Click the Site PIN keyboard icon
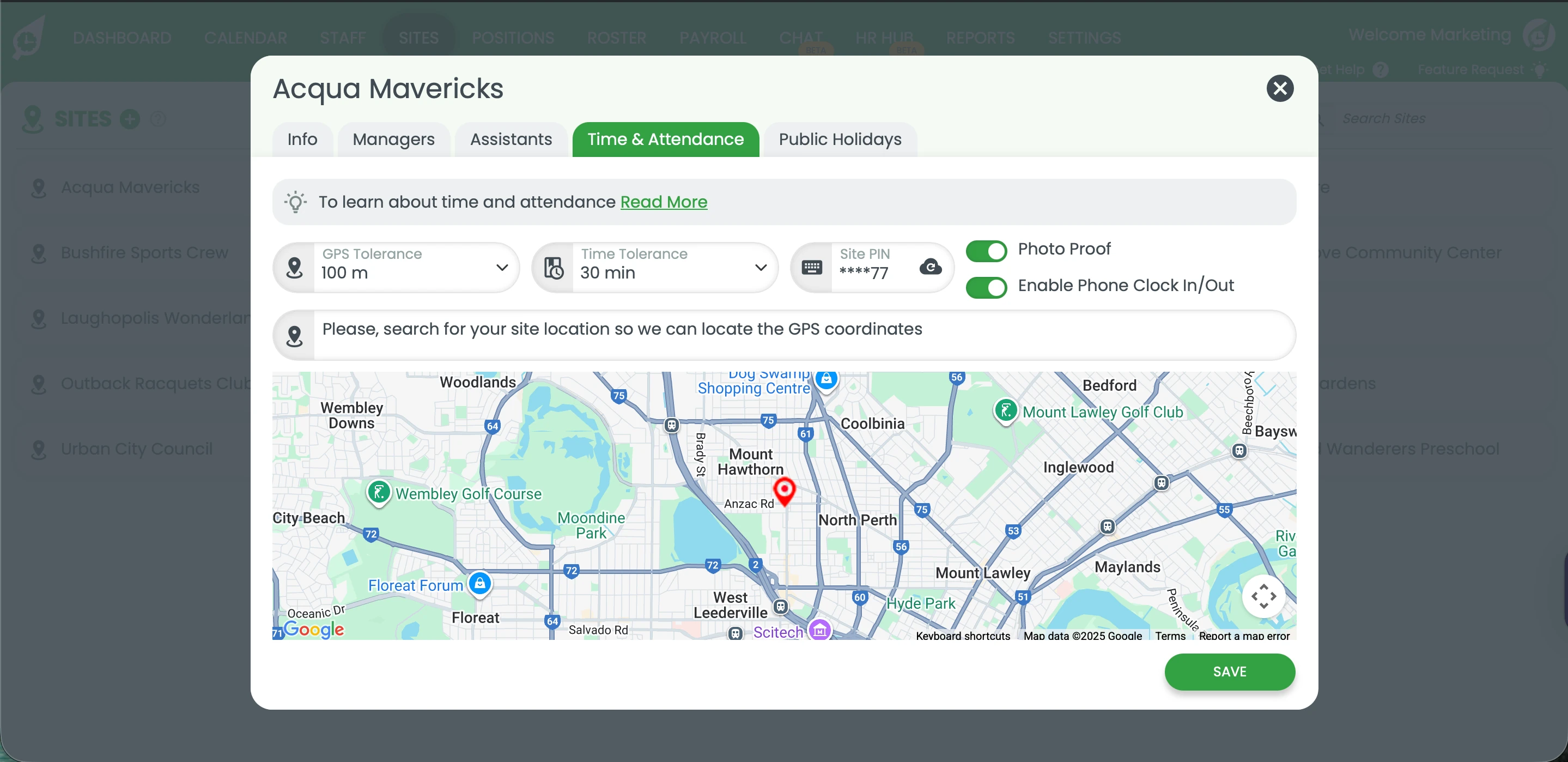 tap(811, 267)
